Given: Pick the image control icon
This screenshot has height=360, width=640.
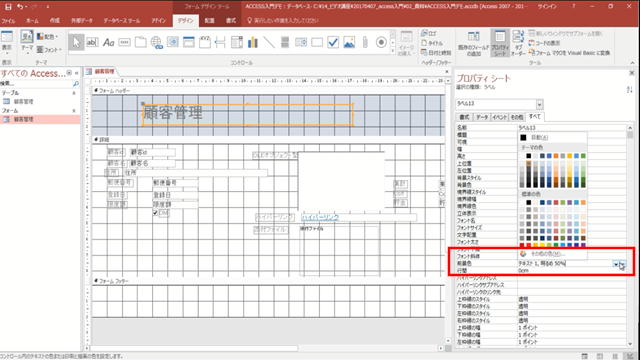Looking at the screenshot, I should click(349, 42).
